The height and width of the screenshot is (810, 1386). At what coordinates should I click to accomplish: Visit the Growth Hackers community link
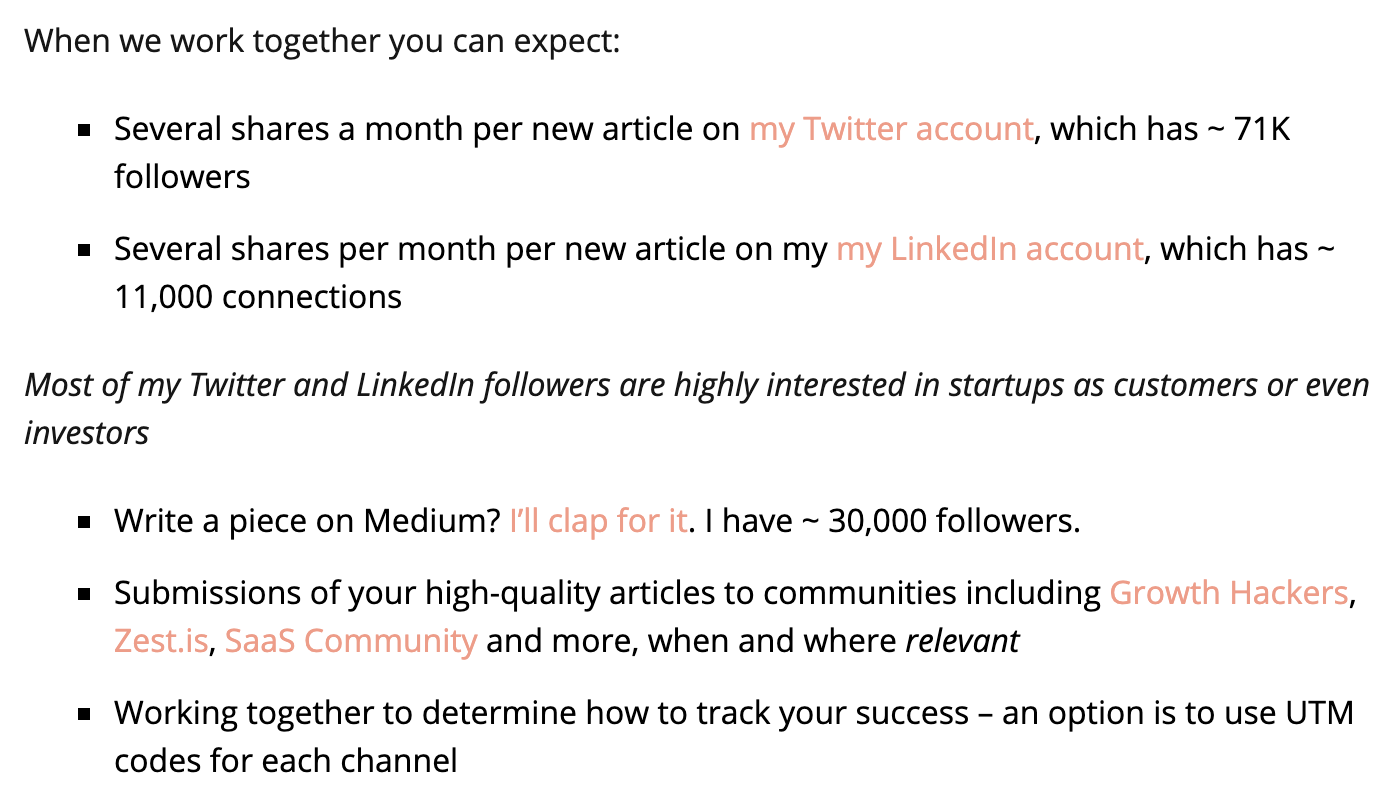pyautogui.click(x=1228, y=593)
